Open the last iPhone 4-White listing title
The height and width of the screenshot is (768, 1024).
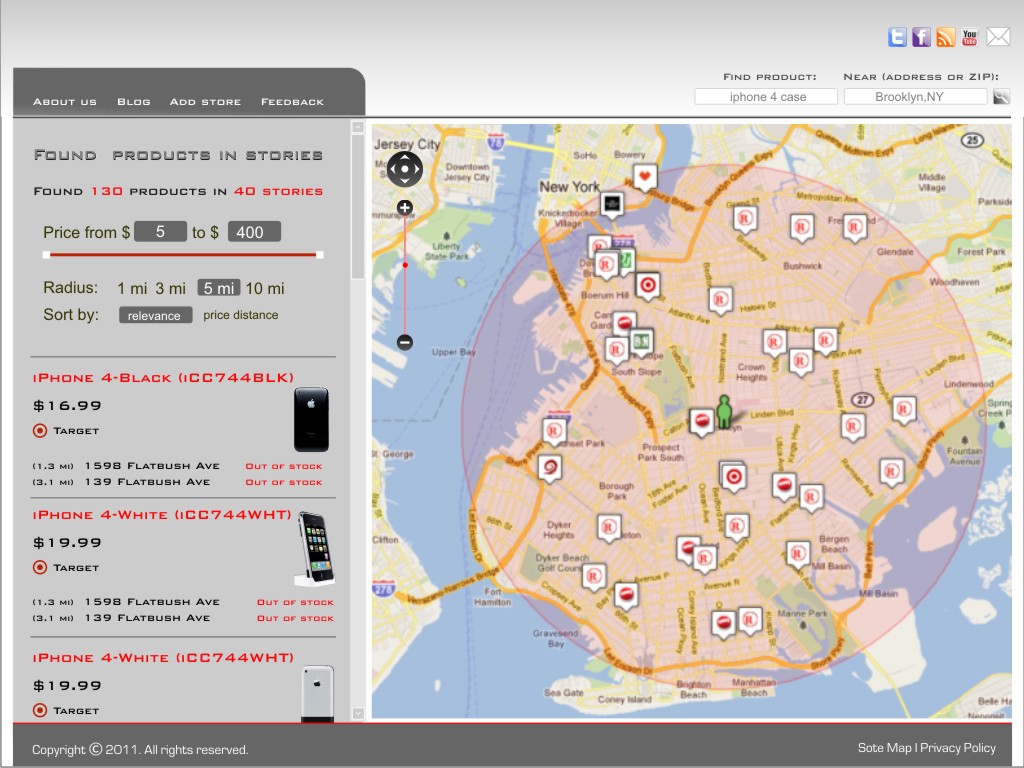tap(163, 658)
